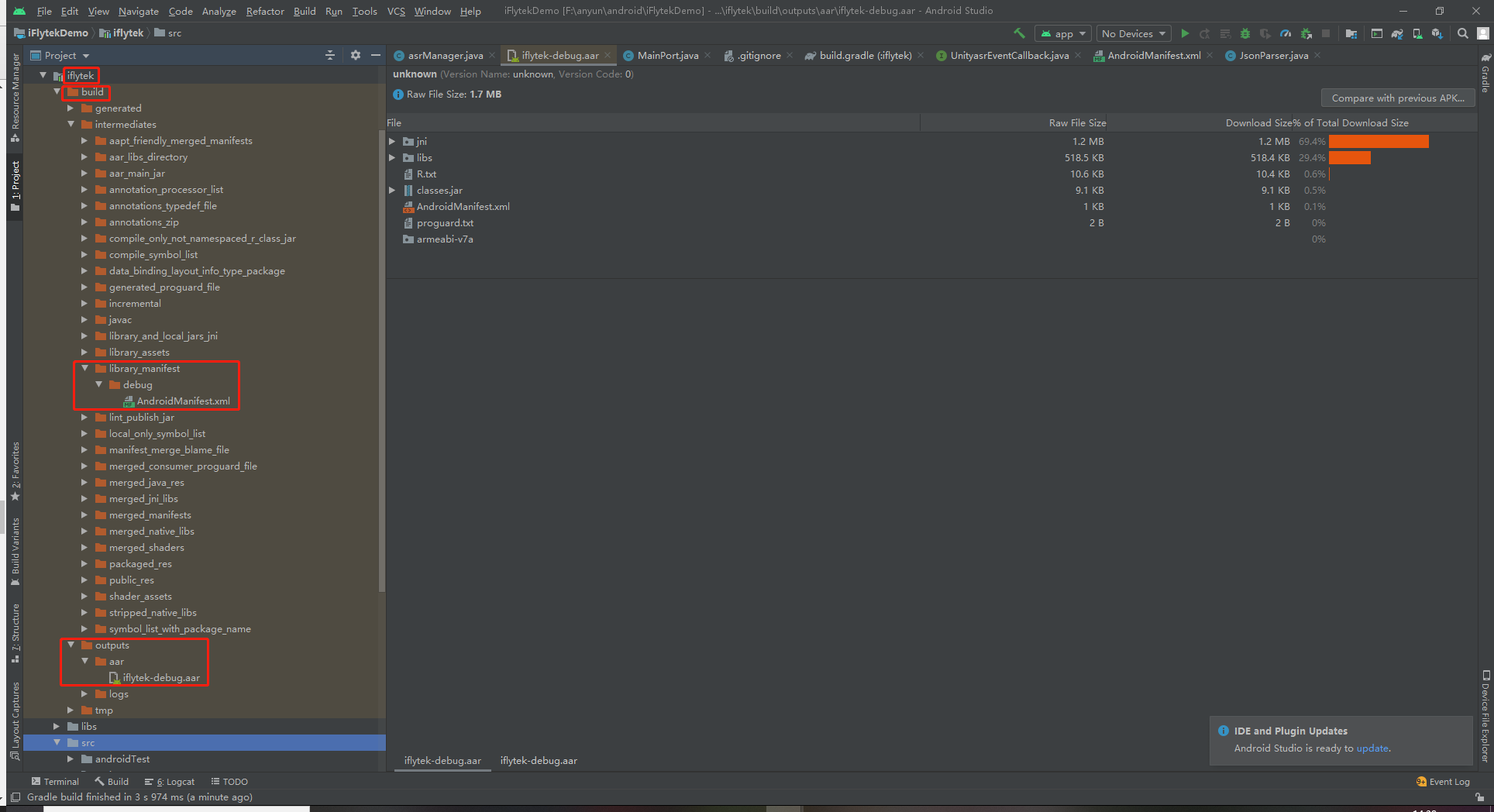Expand the libs row in the AAR file list
The width and height of the screenshot is (1494, 812).
click(392, 157)
